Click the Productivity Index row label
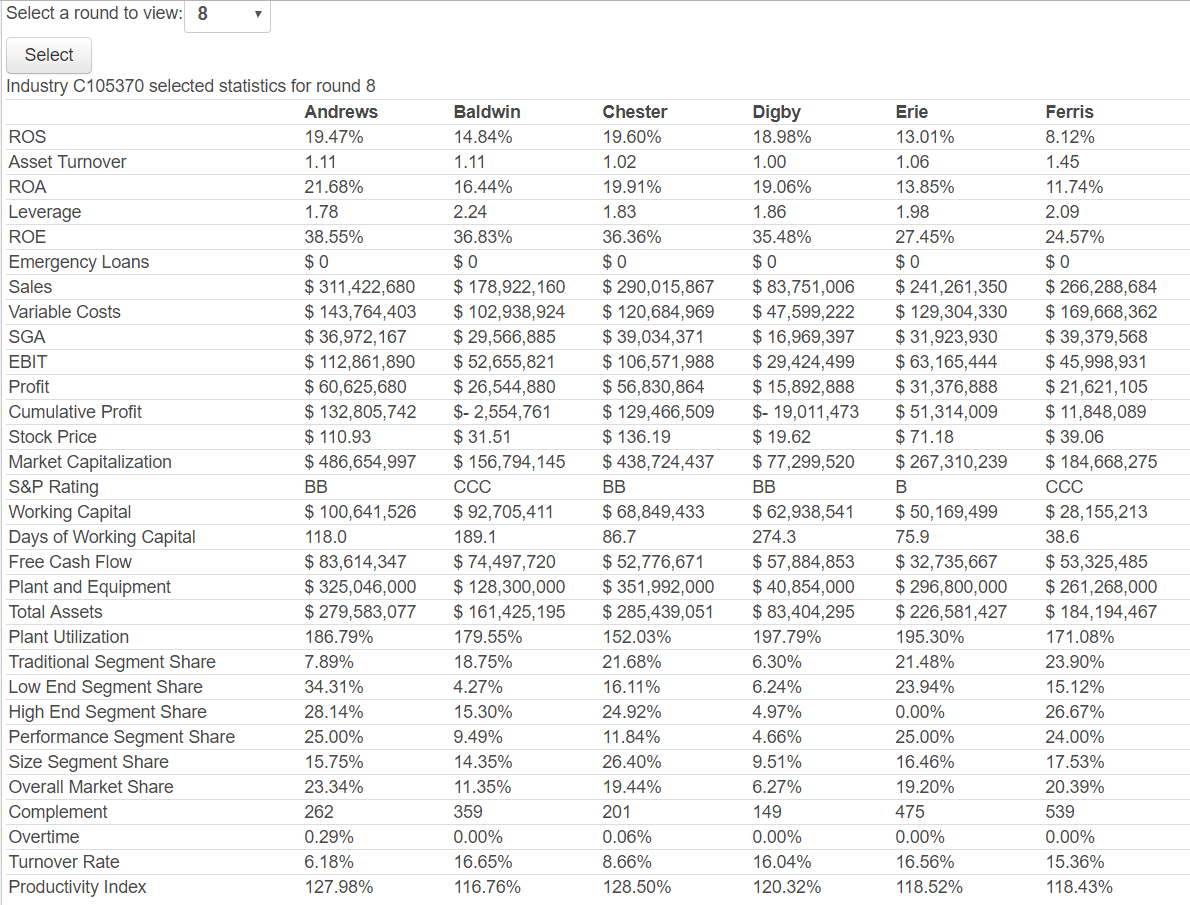Screen dimensions: 1190x905 click(x=77, y=887)
